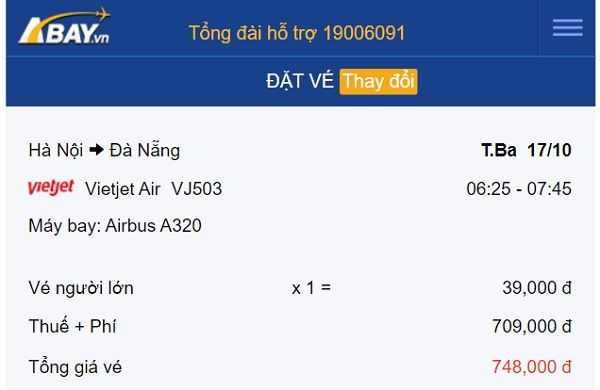Click the adult fare 39,000 đ
This screenshot has height=390, width=600.
pyautogui.click(x=537, y=288)
